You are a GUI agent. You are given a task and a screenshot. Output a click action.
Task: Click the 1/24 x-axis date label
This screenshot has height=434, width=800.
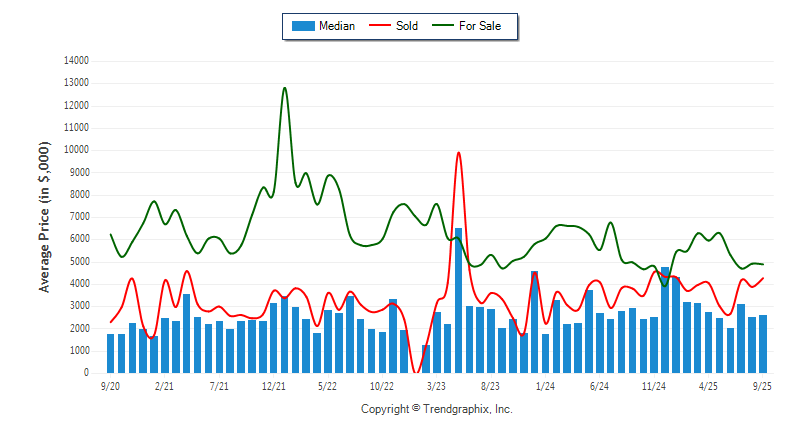click(545, 385)
